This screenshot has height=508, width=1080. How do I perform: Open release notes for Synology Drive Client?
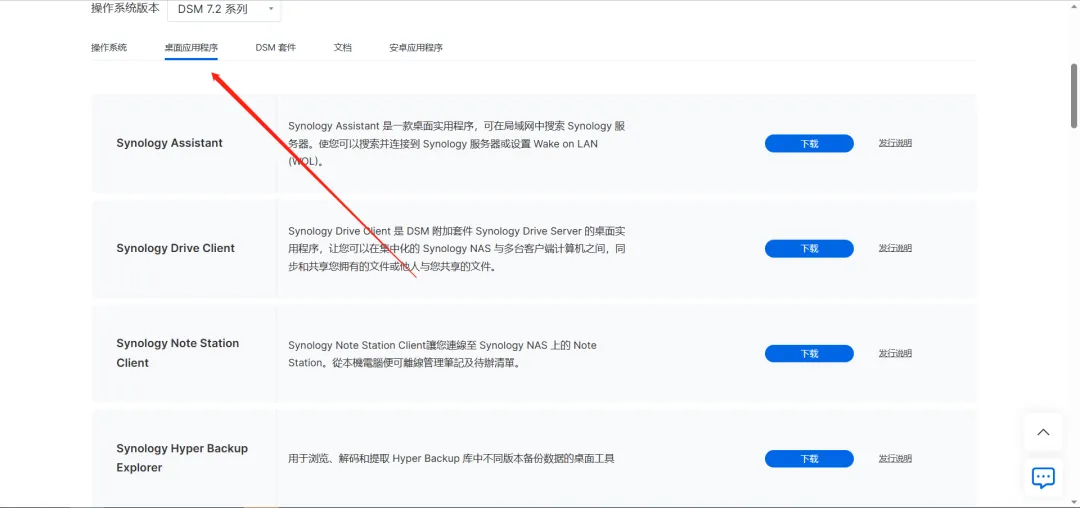(895, 248)
